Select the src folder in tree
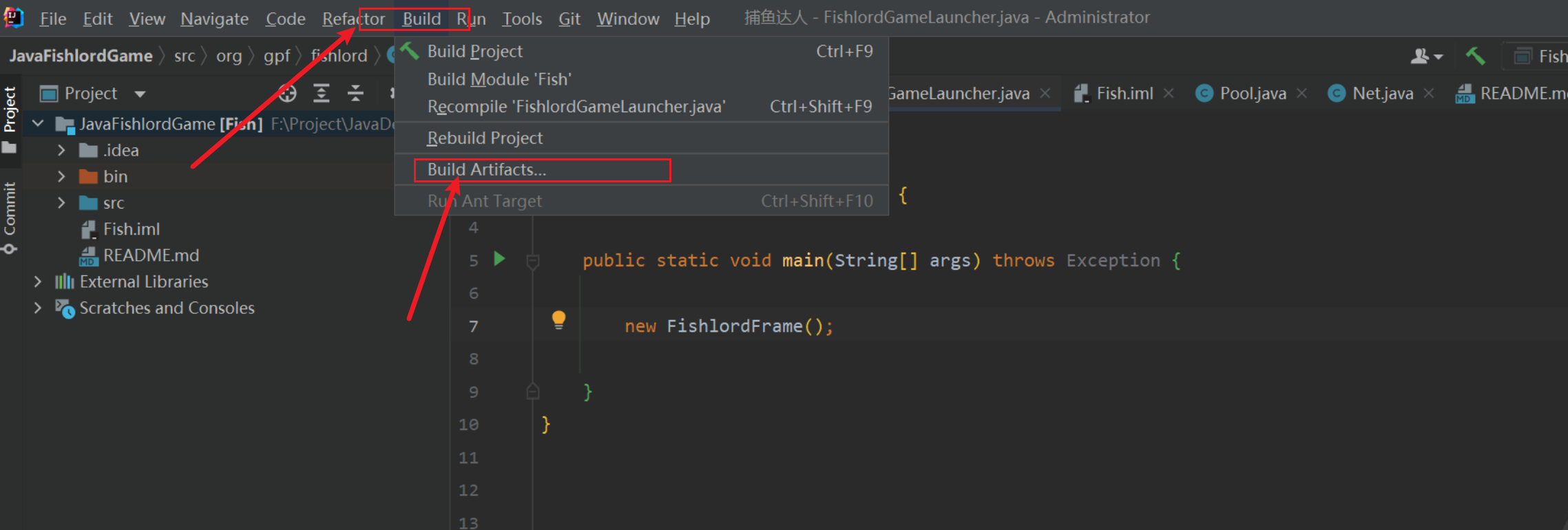This screenshot has width=1568, height=530. pyautogui.click(x=114, y=202)
